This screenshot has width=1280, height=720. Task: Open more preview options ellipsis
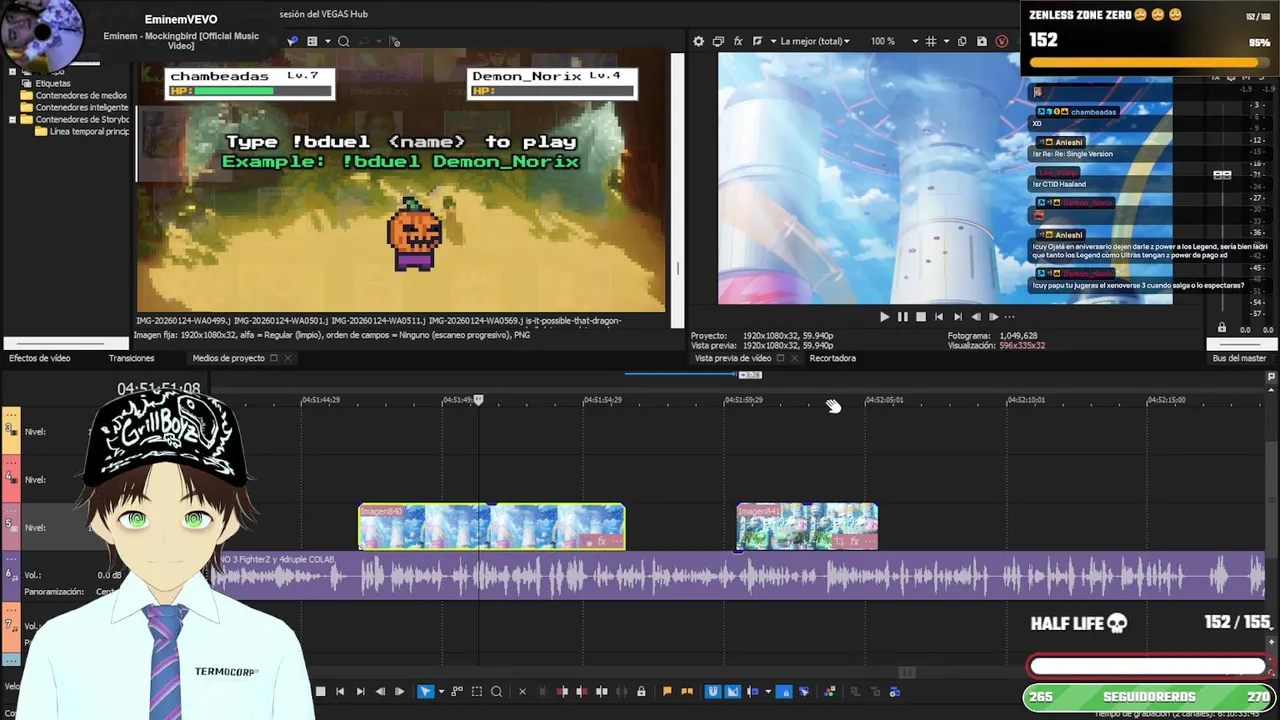coord(1010,317)
